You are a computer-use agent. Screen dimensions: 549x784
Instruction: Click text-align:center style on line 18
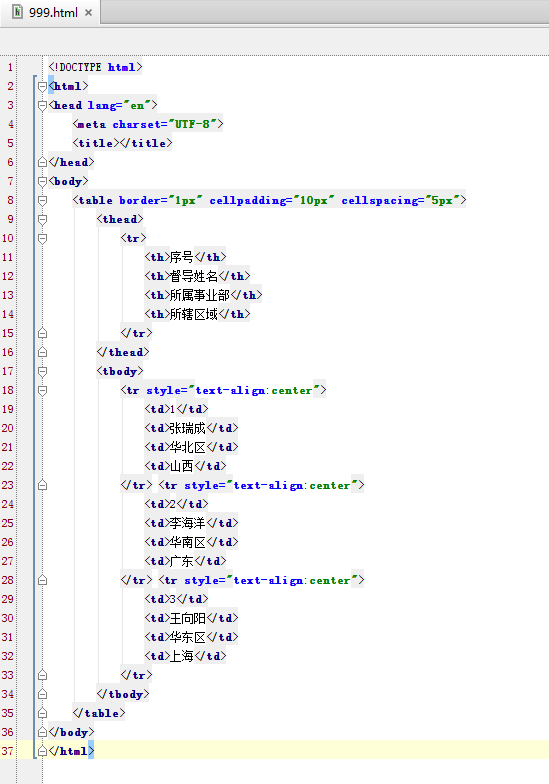point(254,390)
